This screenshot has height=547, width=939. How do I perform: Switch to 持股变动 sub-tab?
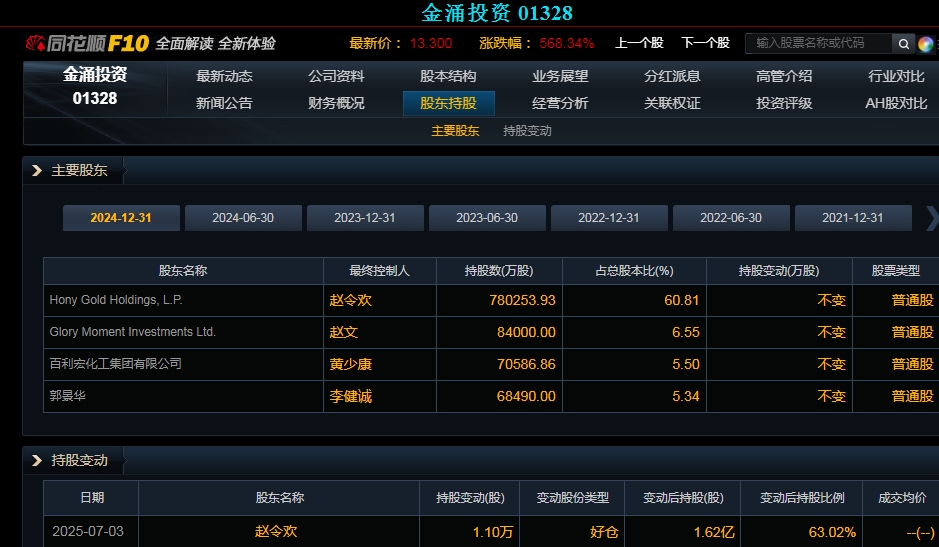pyautogui.click(x=527, y=131)
